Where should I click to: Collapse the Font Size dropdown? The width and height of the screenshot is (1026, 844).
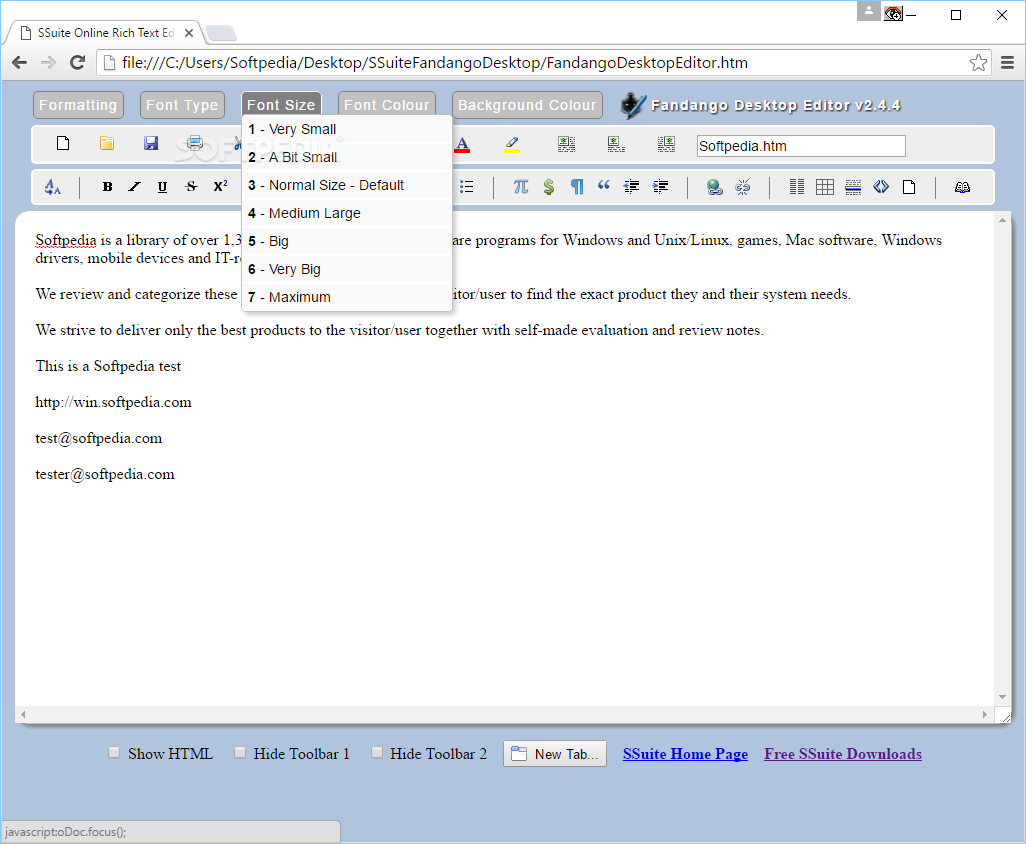(281, 105)
